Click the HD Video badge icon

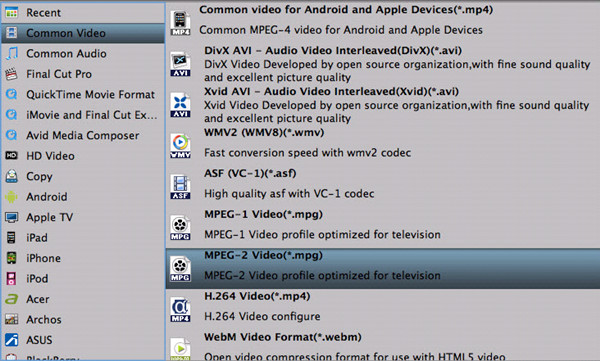(11, 155)
